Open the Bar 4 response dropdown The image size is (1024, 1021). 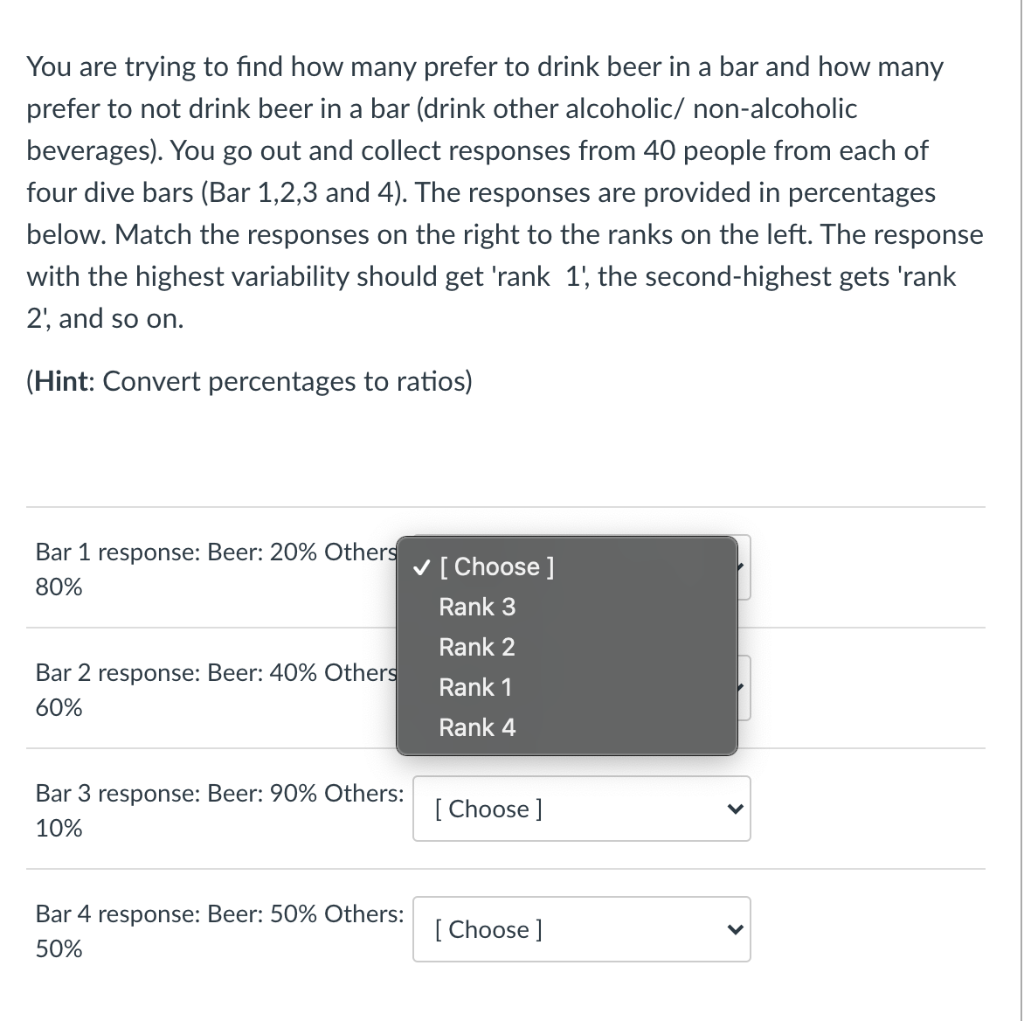pos(580,929)
